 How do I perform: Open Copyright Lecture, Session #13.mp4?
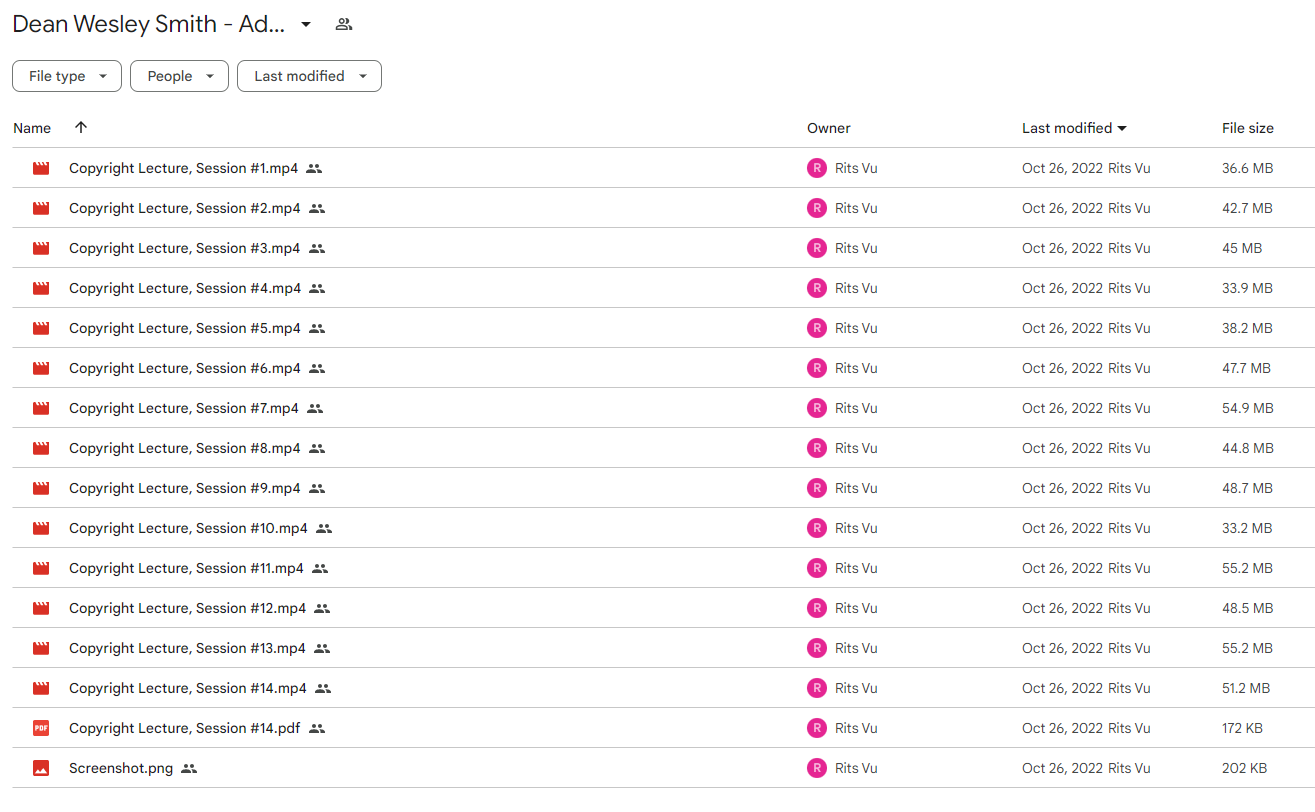coord(188,648)
